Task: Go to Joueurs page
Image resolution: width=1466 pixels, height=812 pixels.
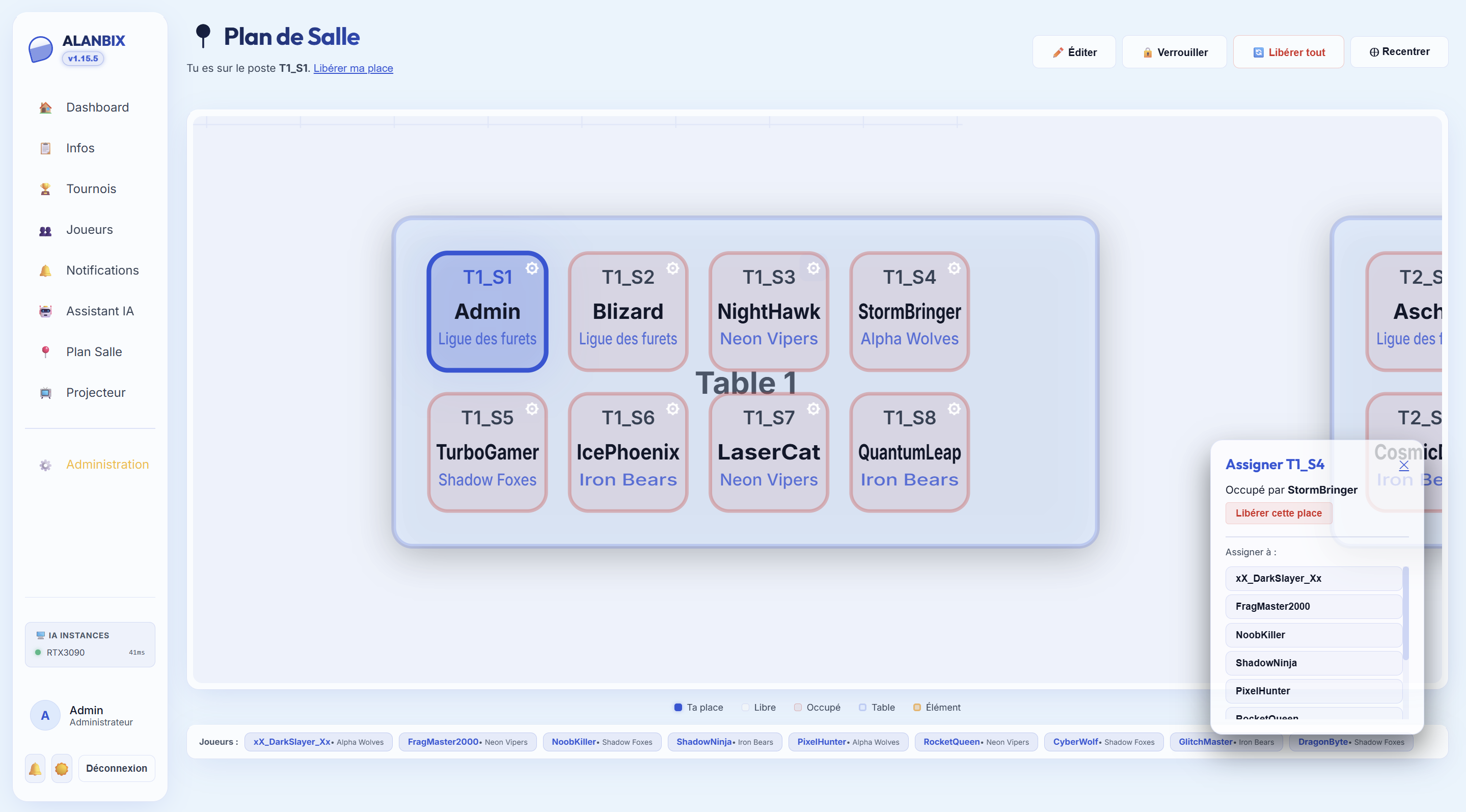Action: [90, 230]
